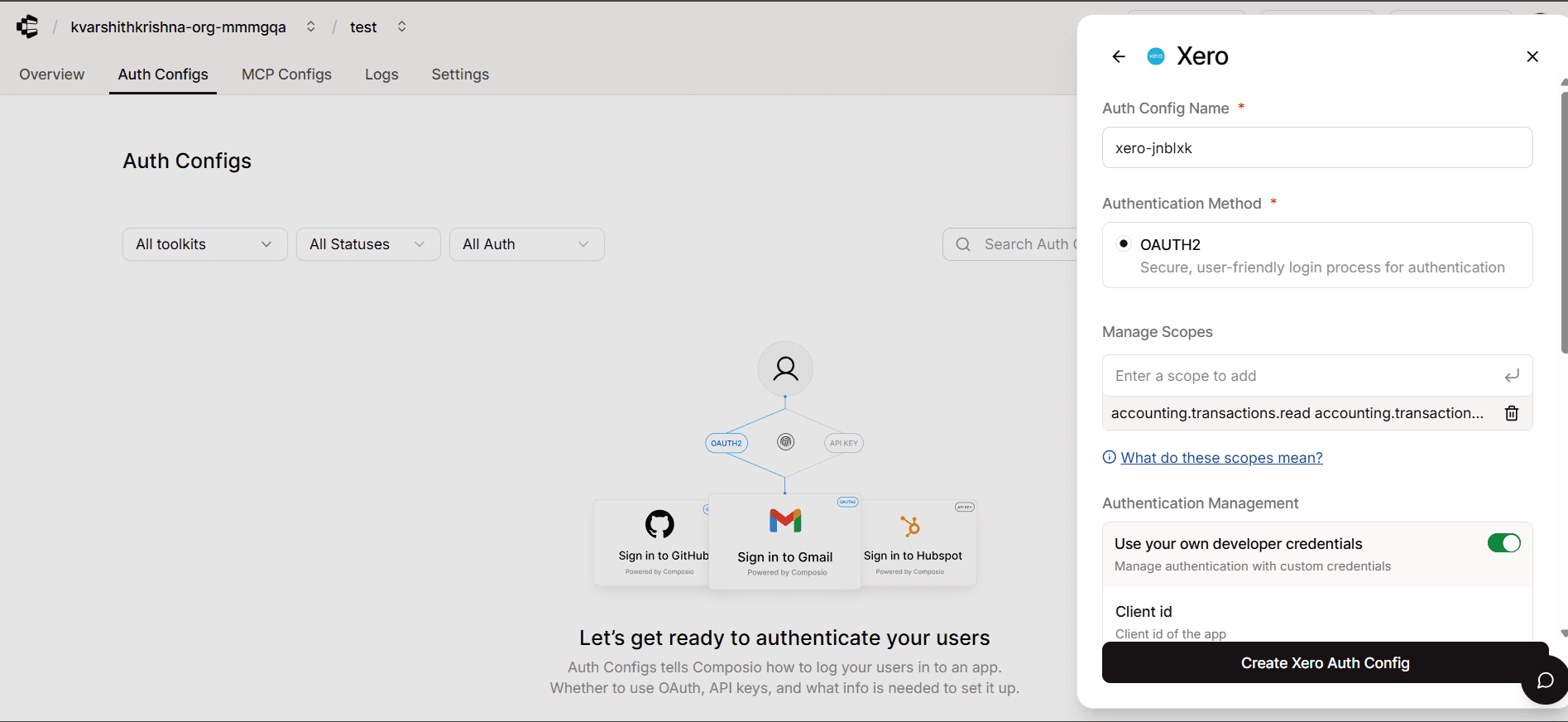
Task: Click Create Xero Auth Config button
Action: click(x=1325, y=662)
